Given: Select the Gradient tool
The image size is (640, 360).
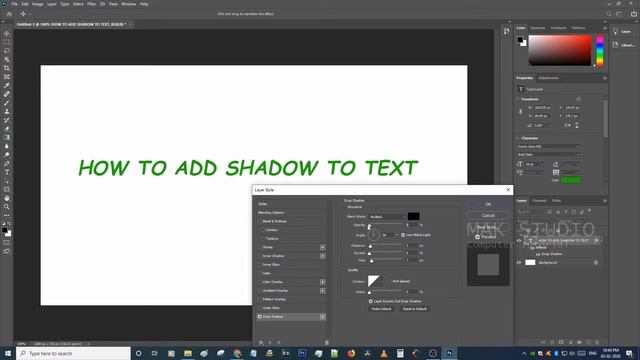Looking at the screenshot, I should pyautogui.click(x=7, y=138).
